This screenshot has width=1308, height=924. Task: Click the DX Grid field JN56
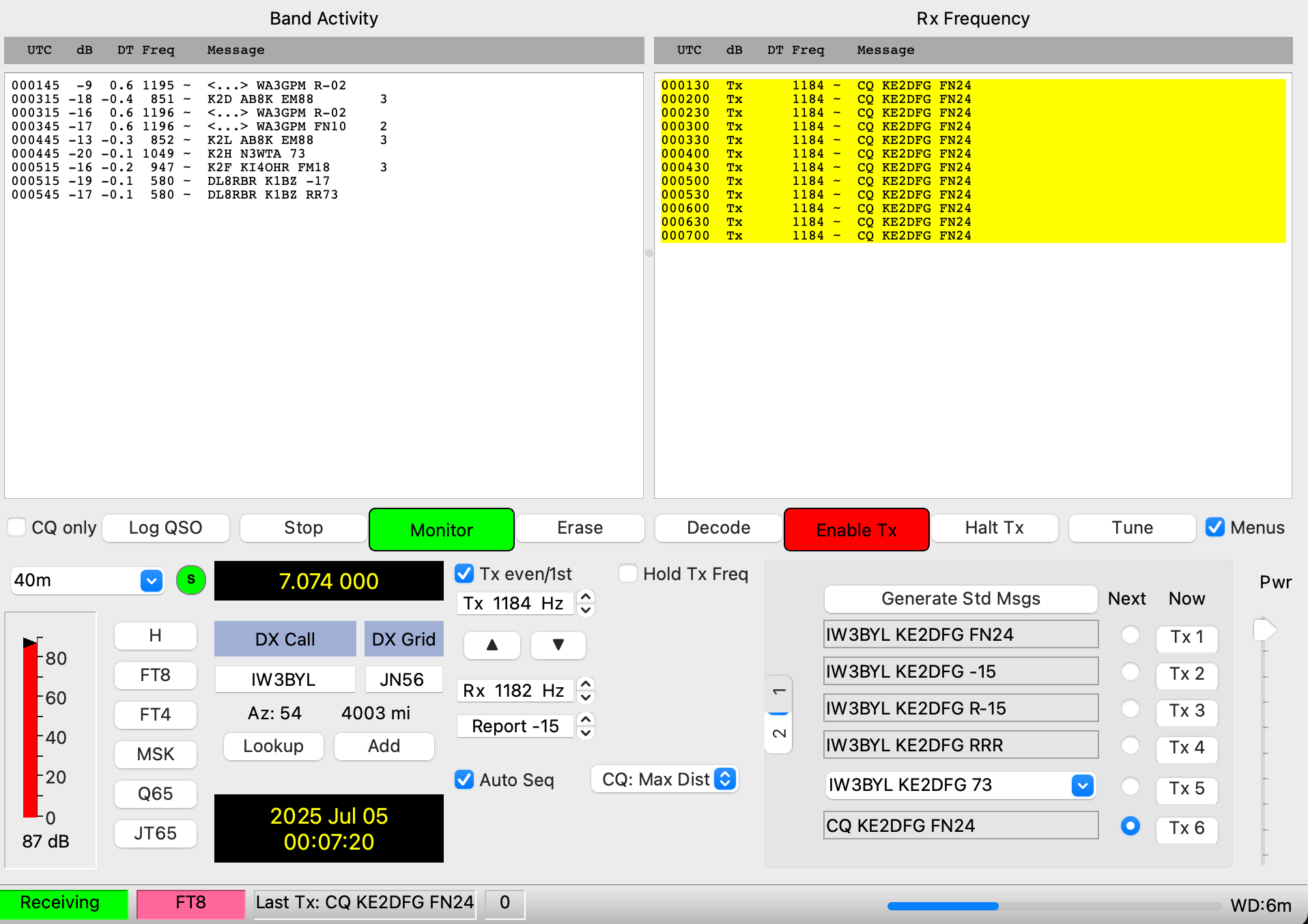click(x=403, y=679)
